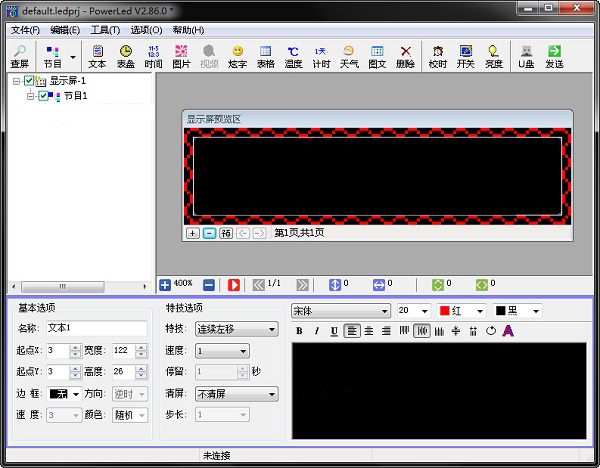Add a 图片 picture item
The image size is (600, 468).
(x=181, y=57)
